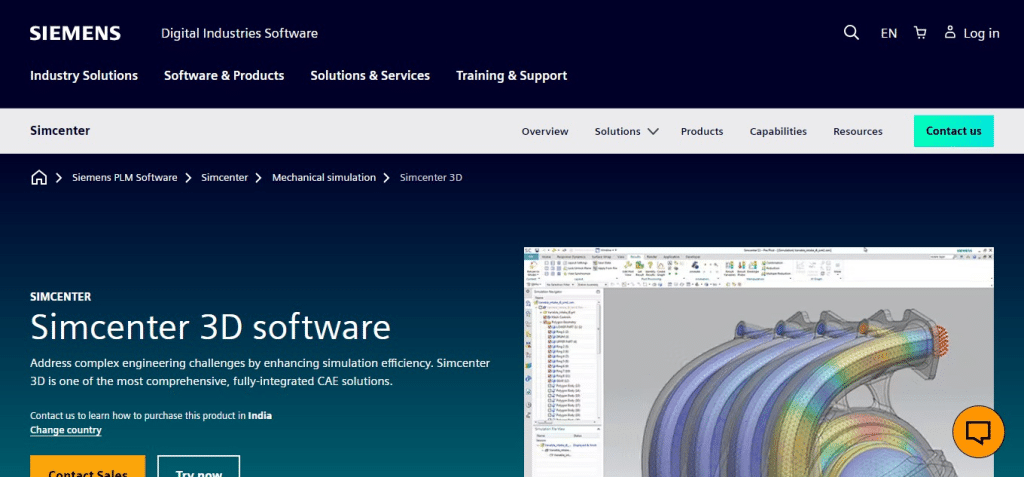Click the Simcenter section title
Viewport: 1024px width, 477px height.
60,131
